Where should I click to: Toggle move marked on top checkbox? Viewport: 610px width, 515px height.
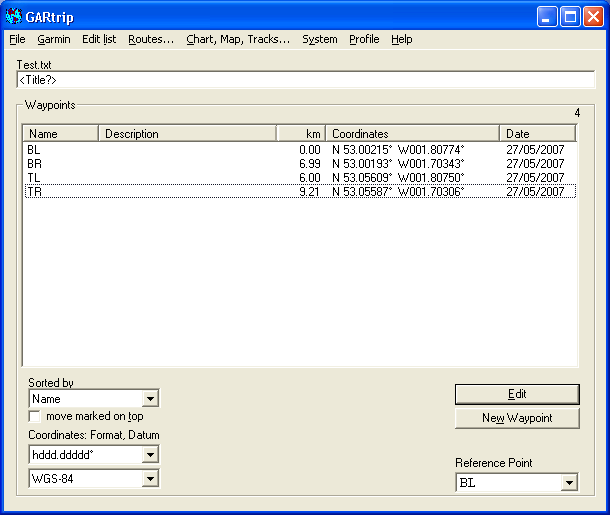35,416
